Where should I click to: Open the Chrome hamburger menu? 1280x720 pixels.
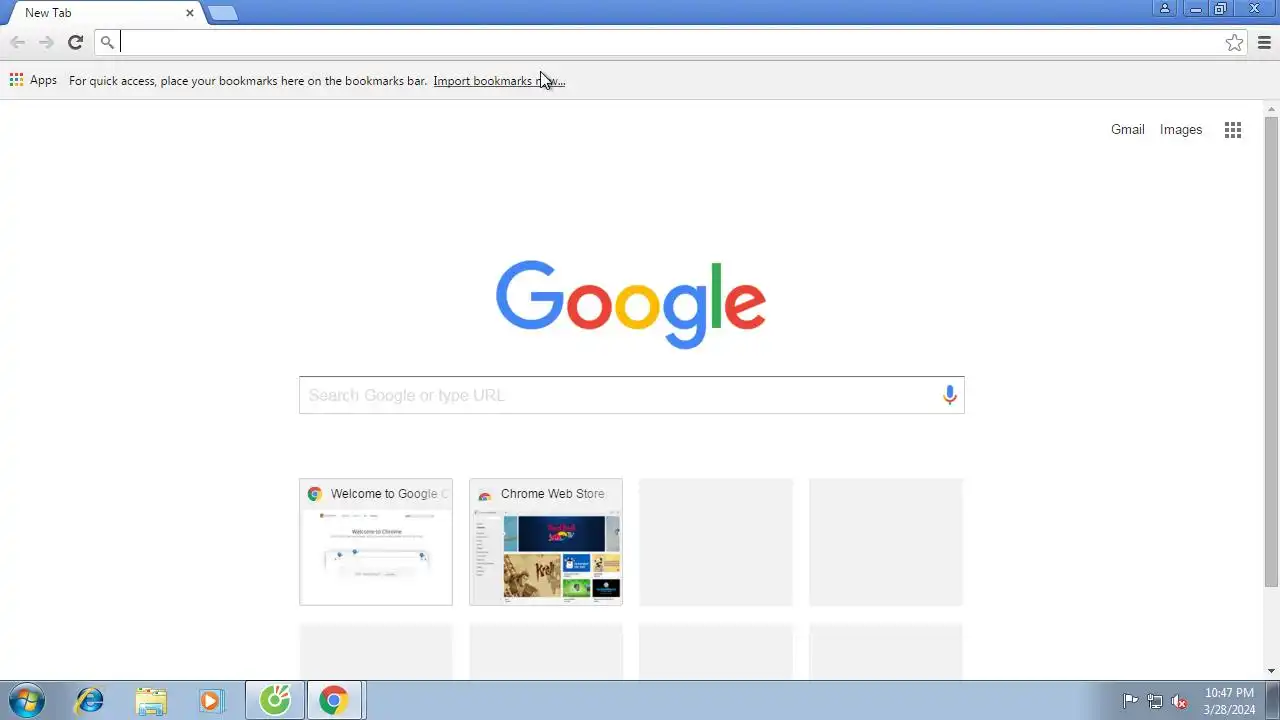click(x=1264, y=42)
